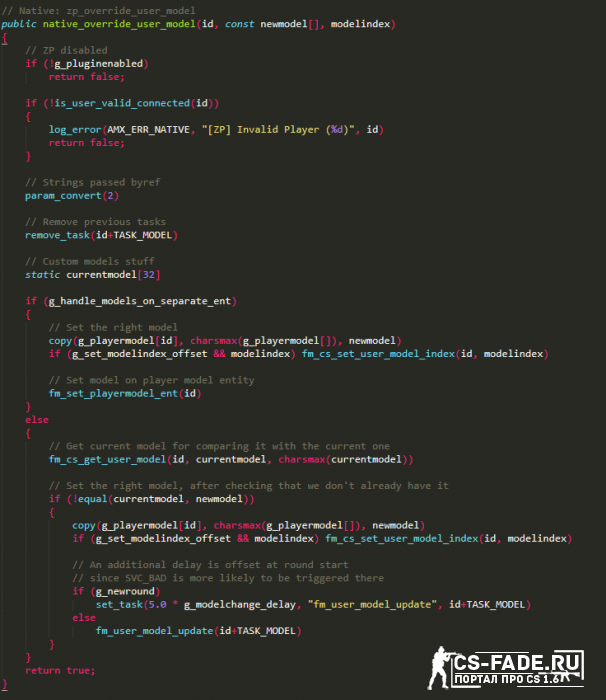The width and height of the screenshot is (606, 700).
Task: Click the g_pluginenabled variable
Action: coord(98,63)
